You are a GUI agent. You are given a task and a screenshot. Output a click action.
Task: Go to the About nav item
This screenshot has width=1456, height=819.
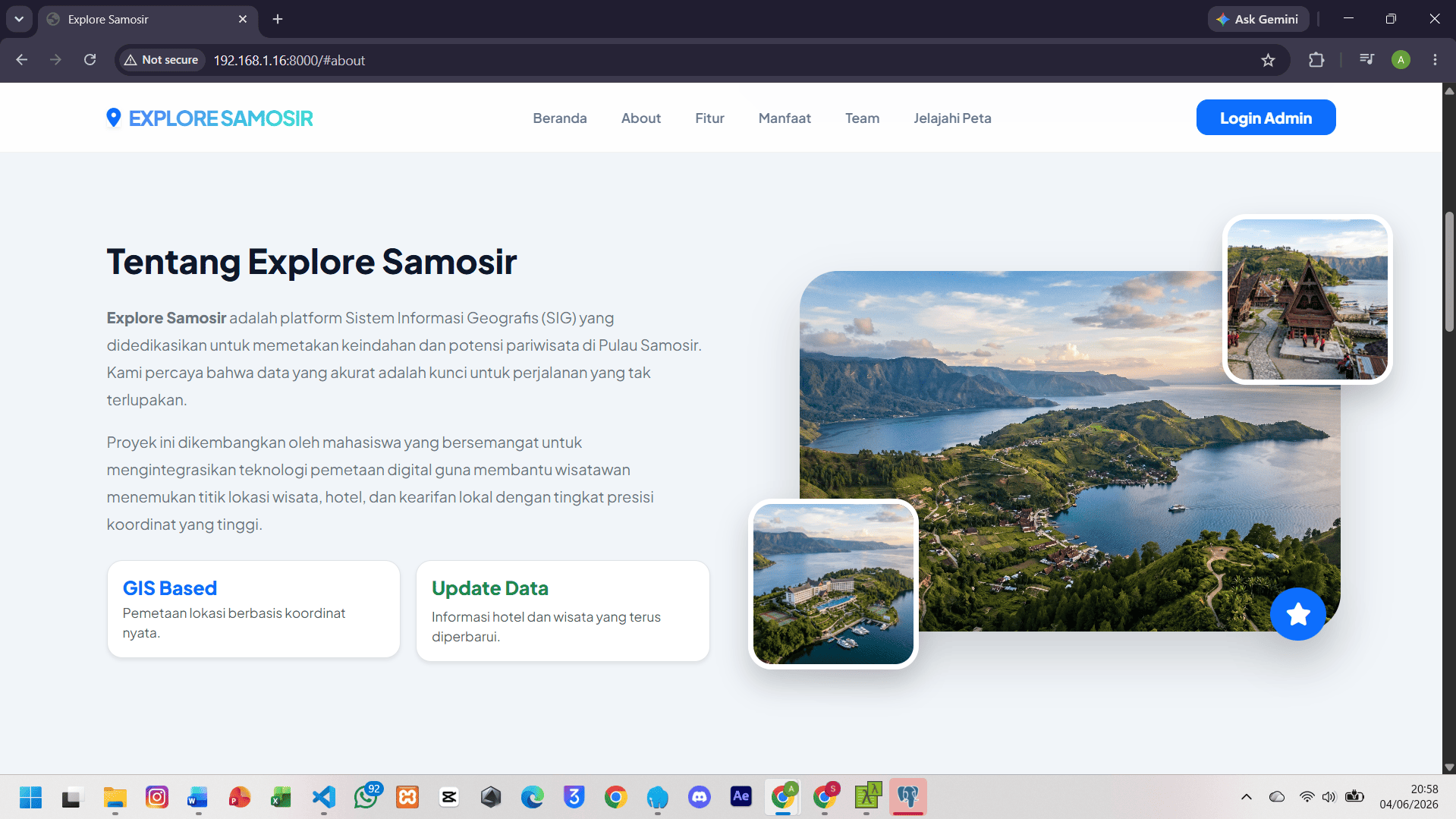tap(641, 118)
